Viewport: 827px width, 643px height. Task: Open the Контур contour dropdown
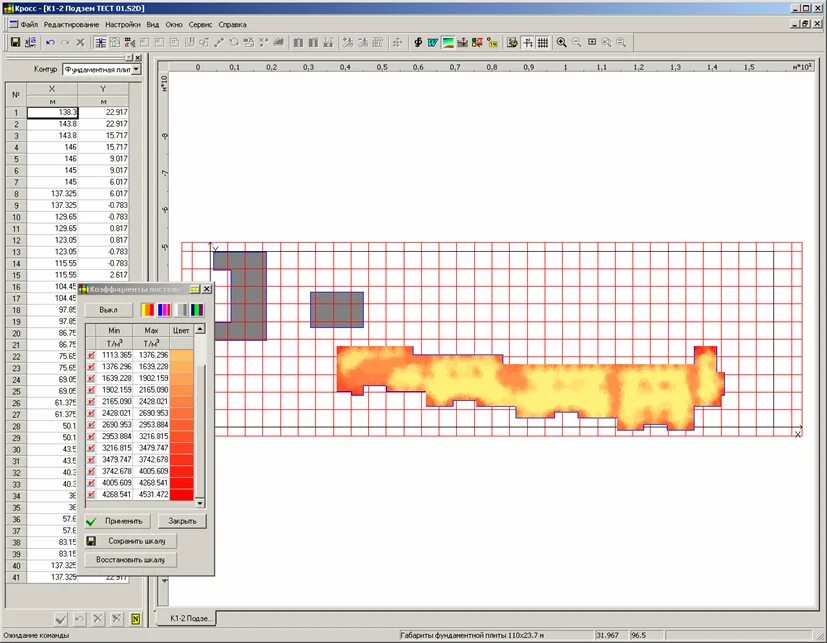pos(136,69)
